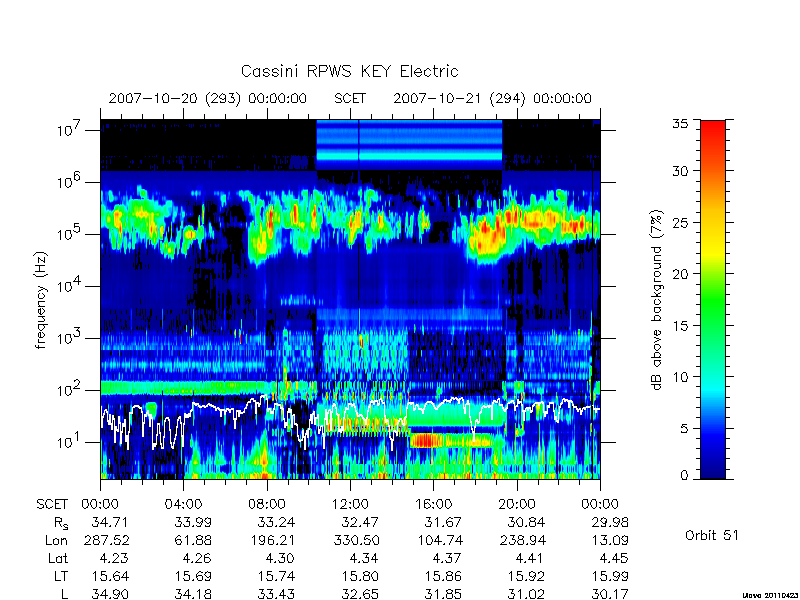Viewport: 800px width, 600px height.
Task: Click the SCET row label beside the time values
Action: click(52, 504)
